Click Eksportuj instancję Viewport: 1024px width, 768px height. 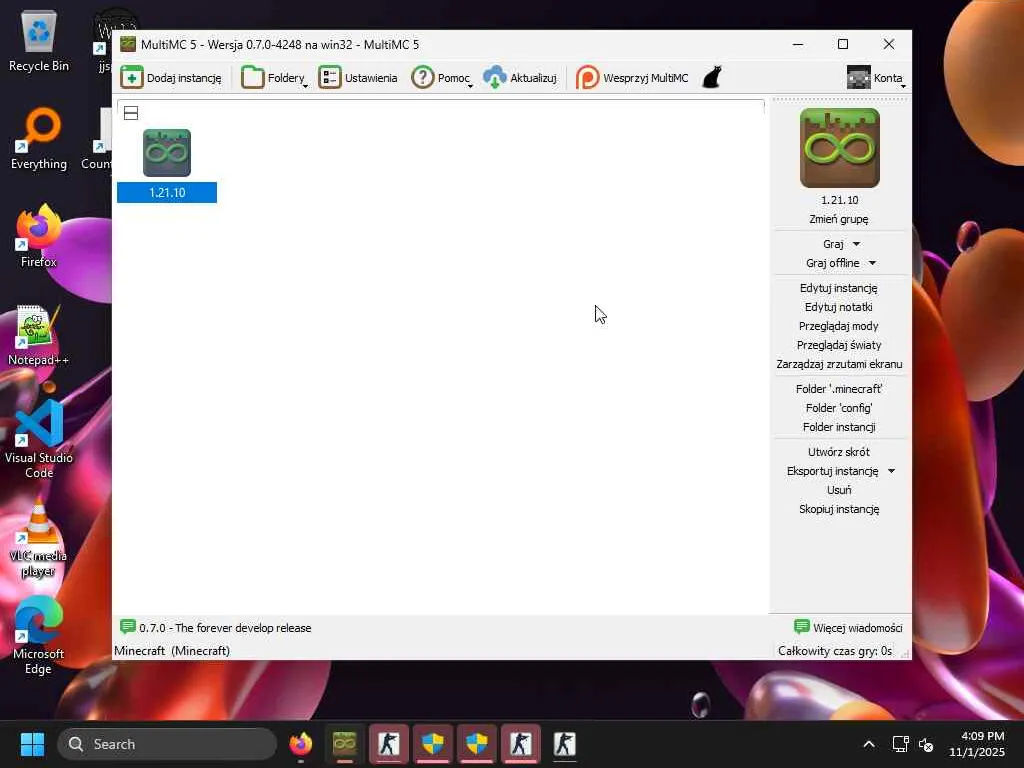(x=832, y=471)
